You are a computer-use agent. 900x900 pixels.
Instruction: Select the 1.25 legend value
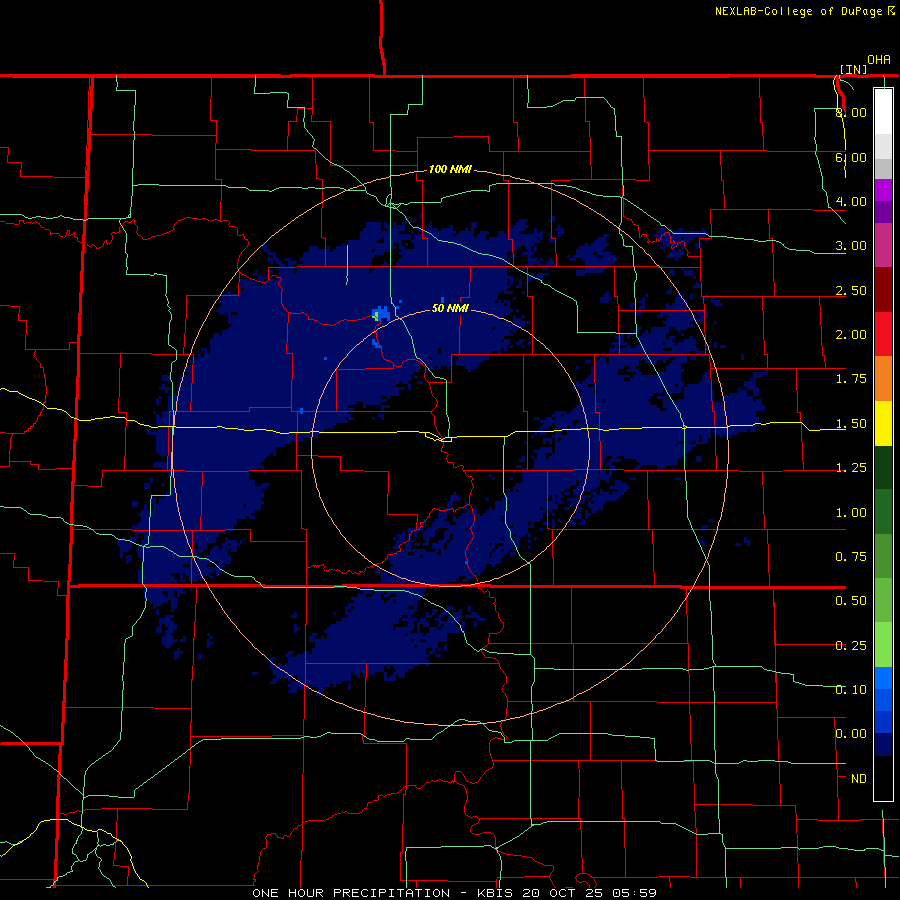coord(851,468)
